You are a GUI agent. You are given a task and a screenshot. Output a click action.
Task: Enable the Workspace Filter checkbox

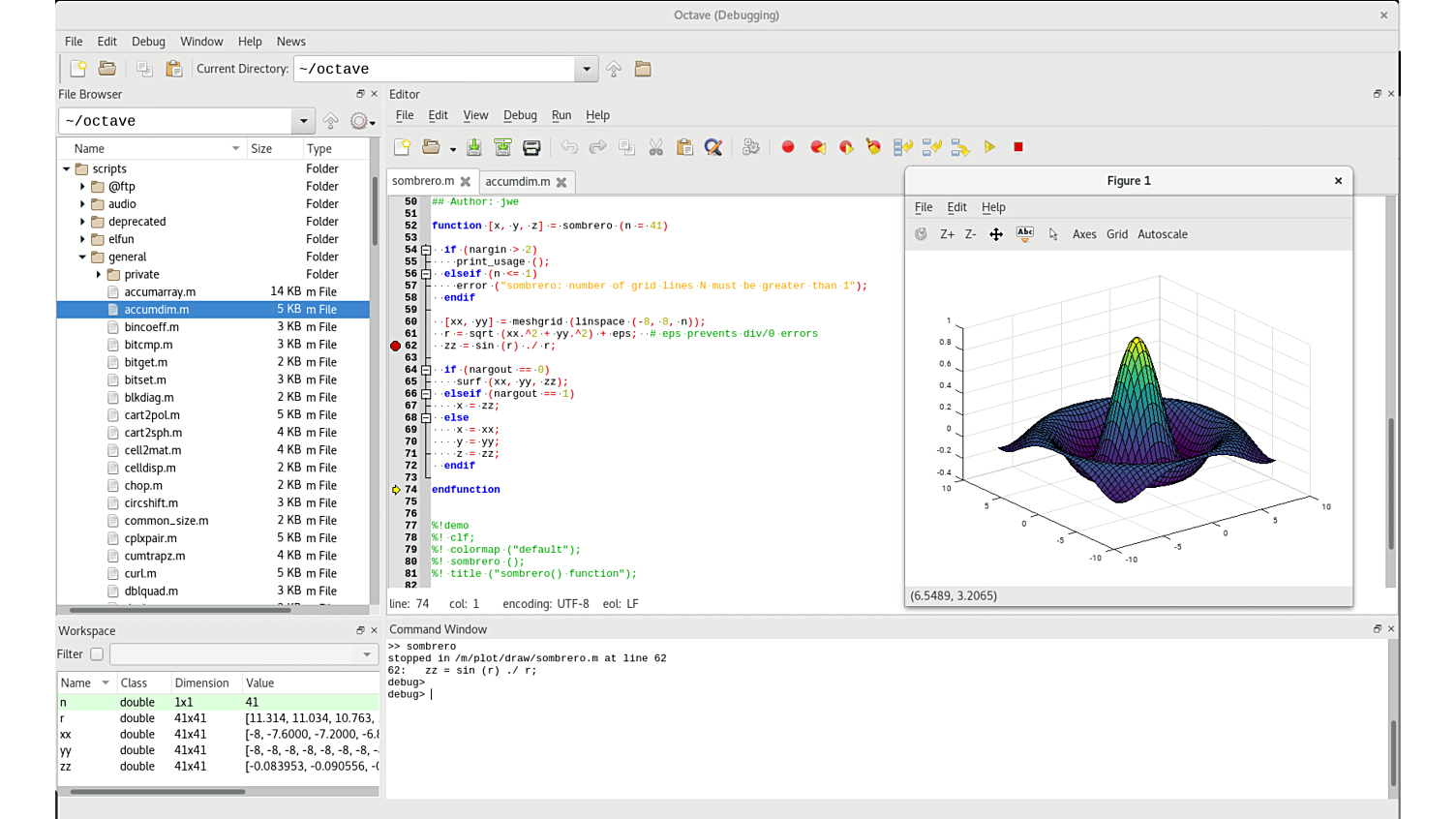pyautogui.click(x=97, y=654)
